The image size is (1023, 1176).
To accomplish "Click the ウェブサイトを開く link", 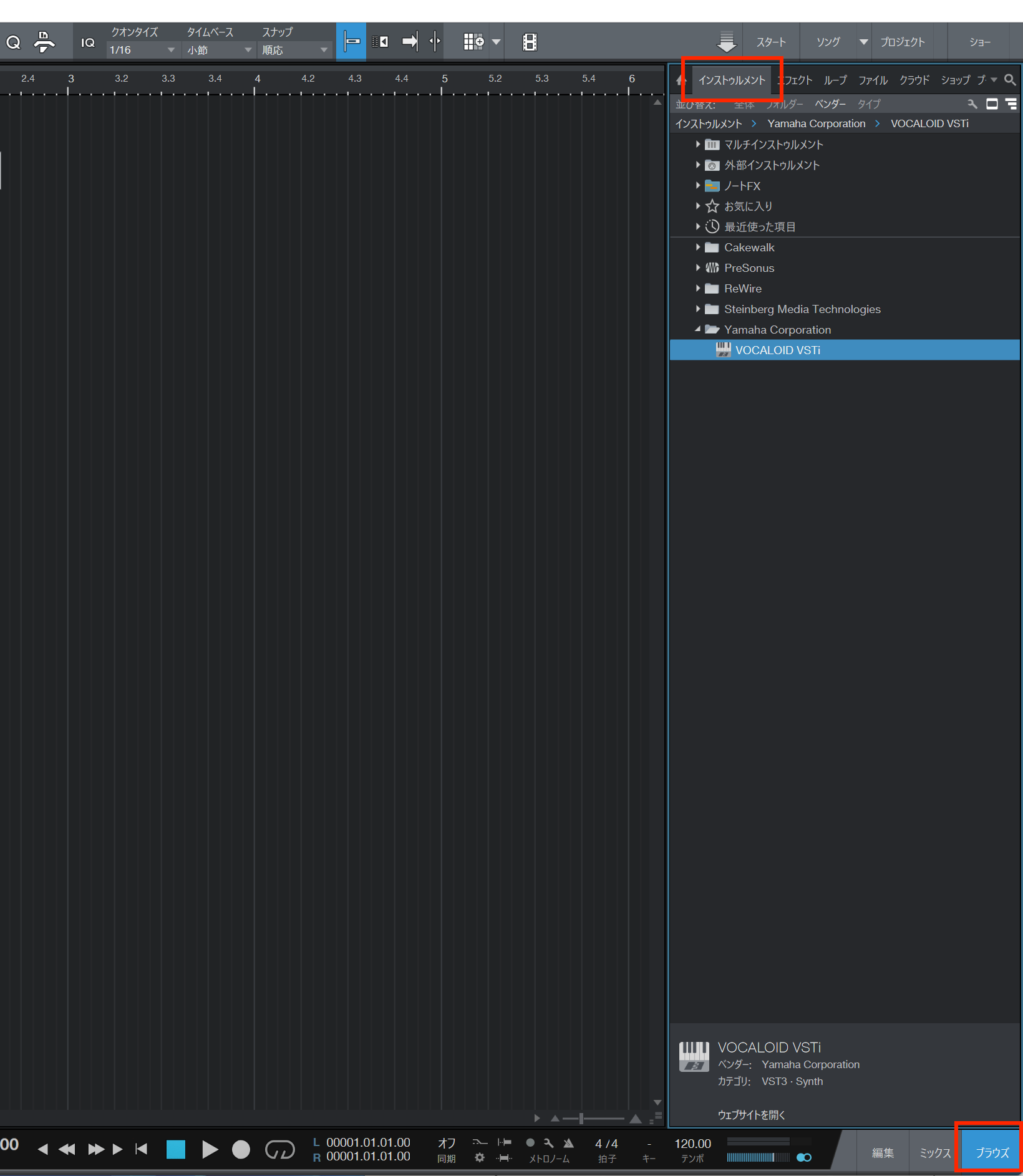I will click(x=751, y=1116).
